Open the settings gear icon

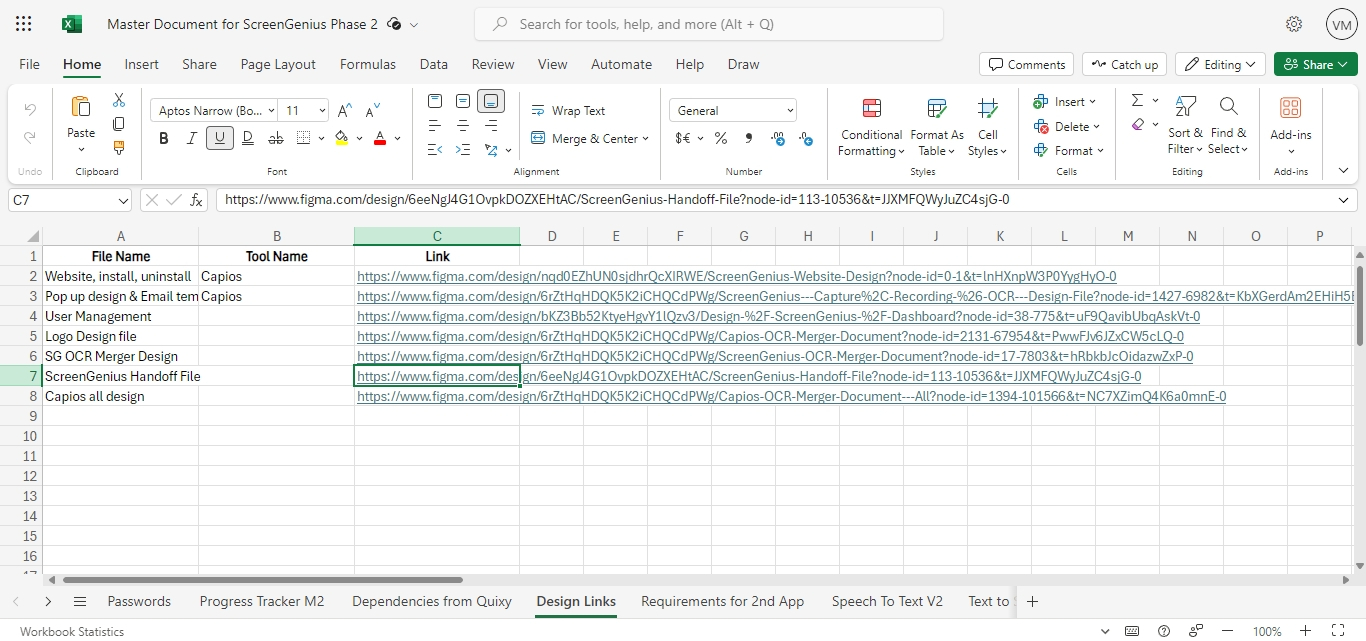click(1294, 24)
